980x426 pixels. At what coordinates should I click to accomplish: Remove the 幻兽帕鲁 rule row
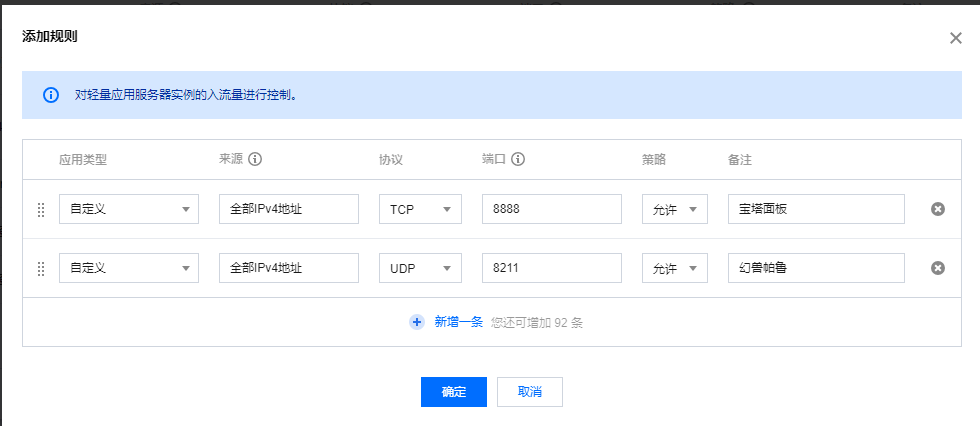tap(938, 268)
